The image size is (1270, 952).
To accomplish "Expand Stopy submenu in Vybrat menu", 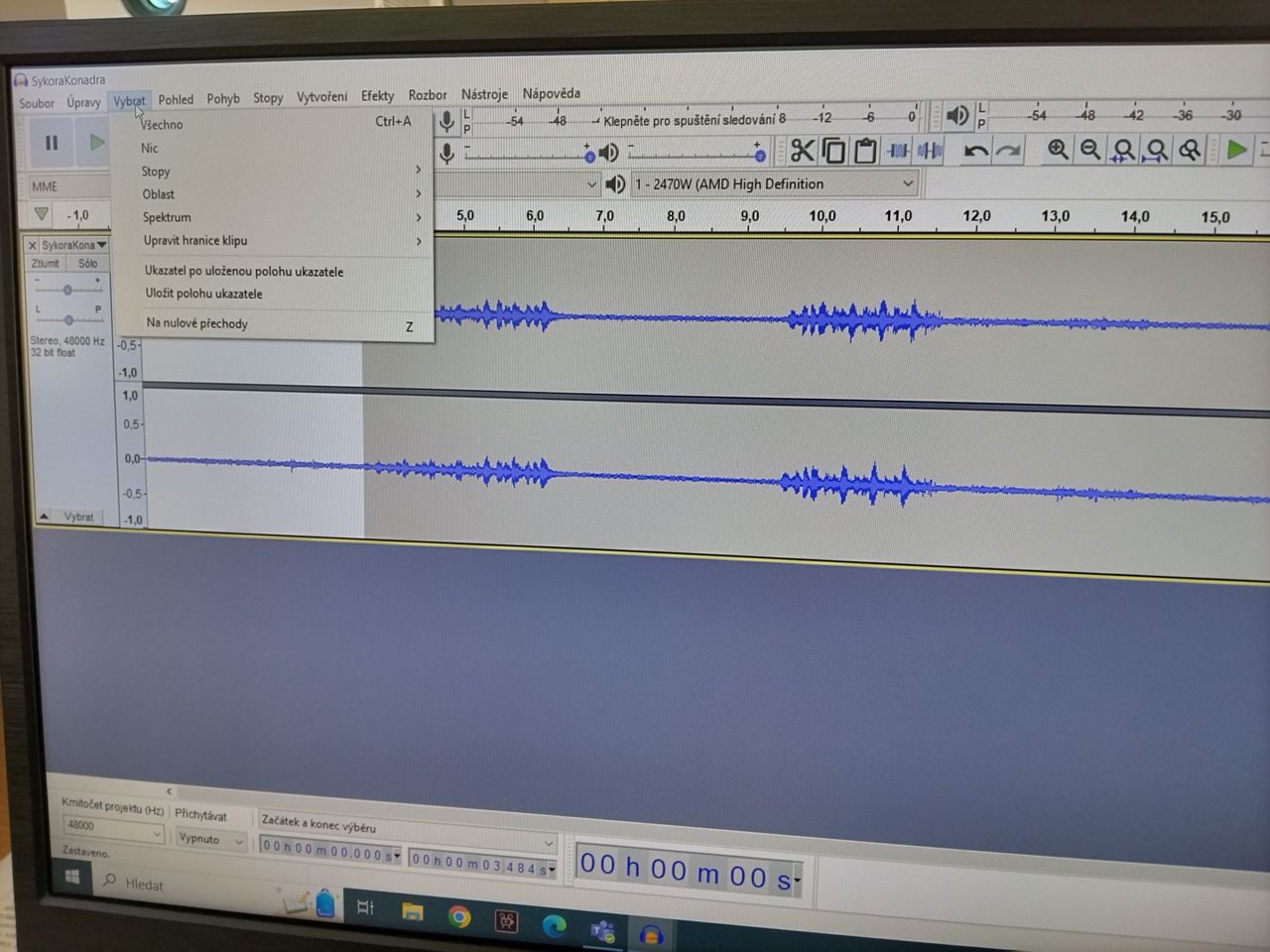I will 275,171.
